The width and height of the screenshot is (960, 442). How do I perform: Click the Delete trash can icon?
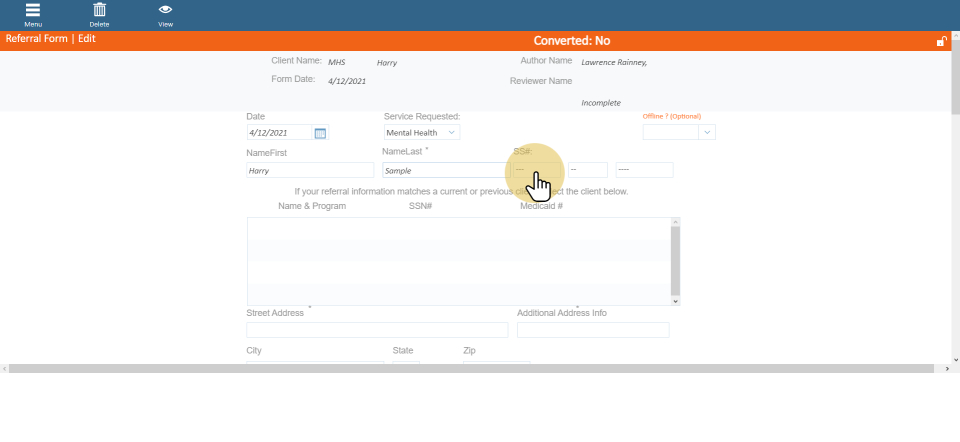99,11
